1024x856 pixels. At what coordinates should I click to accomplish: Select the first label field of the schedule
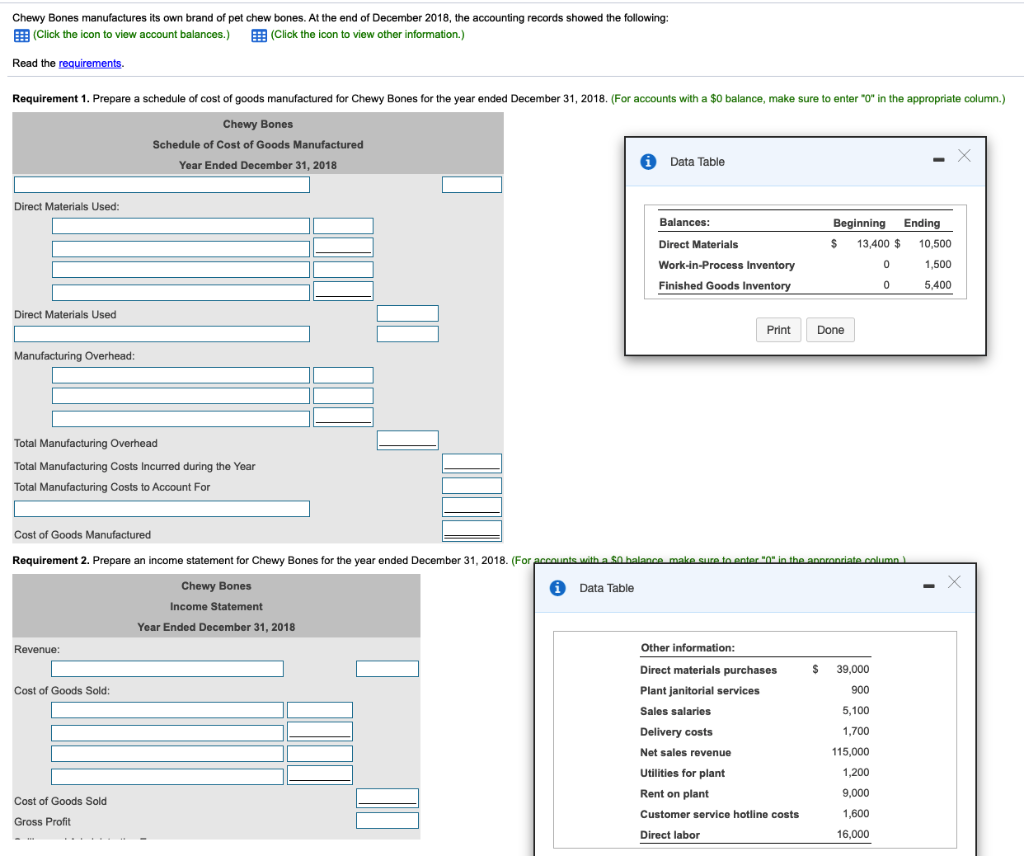pos(162,185)
